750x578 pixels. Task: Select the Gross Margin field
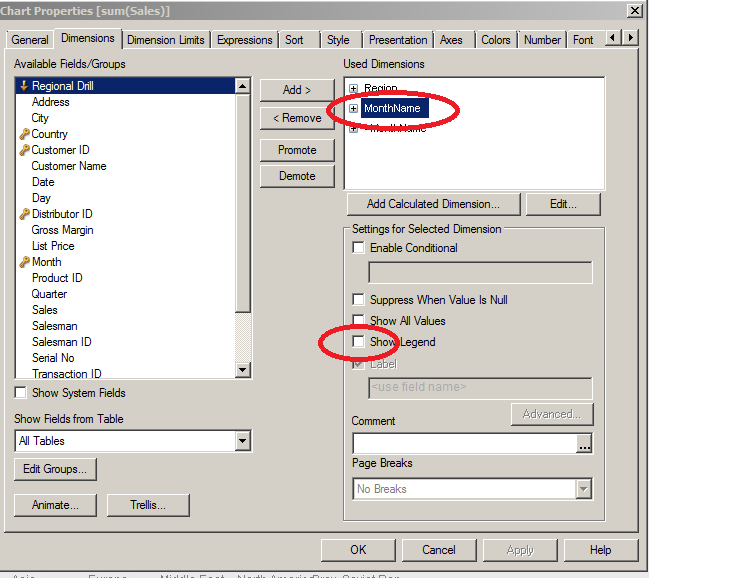coord(62,230)
